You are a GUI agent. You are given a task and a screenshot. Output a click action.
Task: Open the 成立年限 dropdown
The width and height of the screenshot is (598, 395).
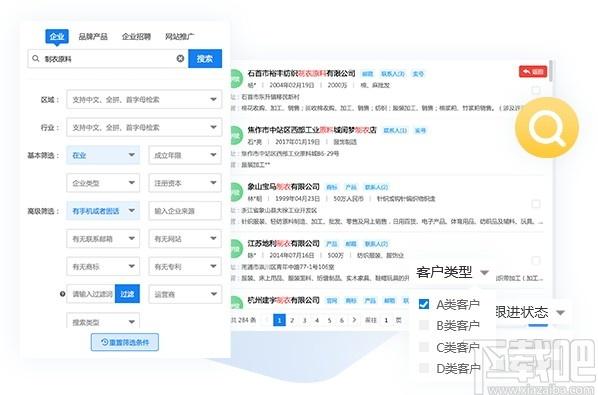click(x=185, y=155)
